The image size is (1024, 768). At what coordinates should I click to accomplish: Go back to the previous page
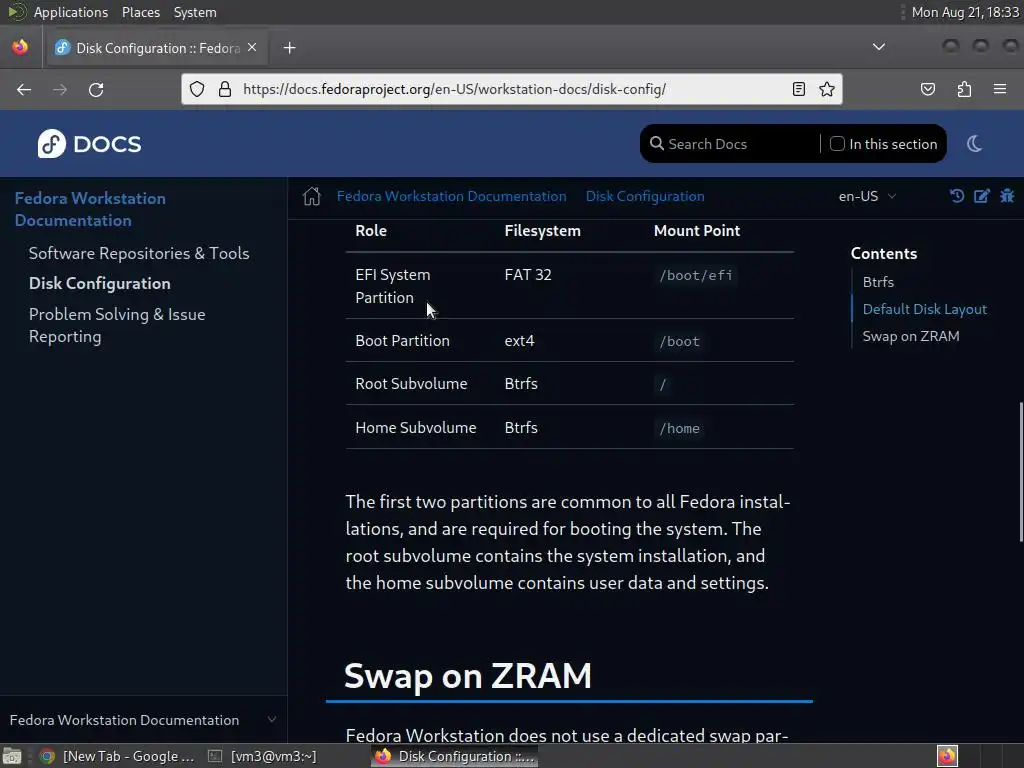tap(24, 89)
